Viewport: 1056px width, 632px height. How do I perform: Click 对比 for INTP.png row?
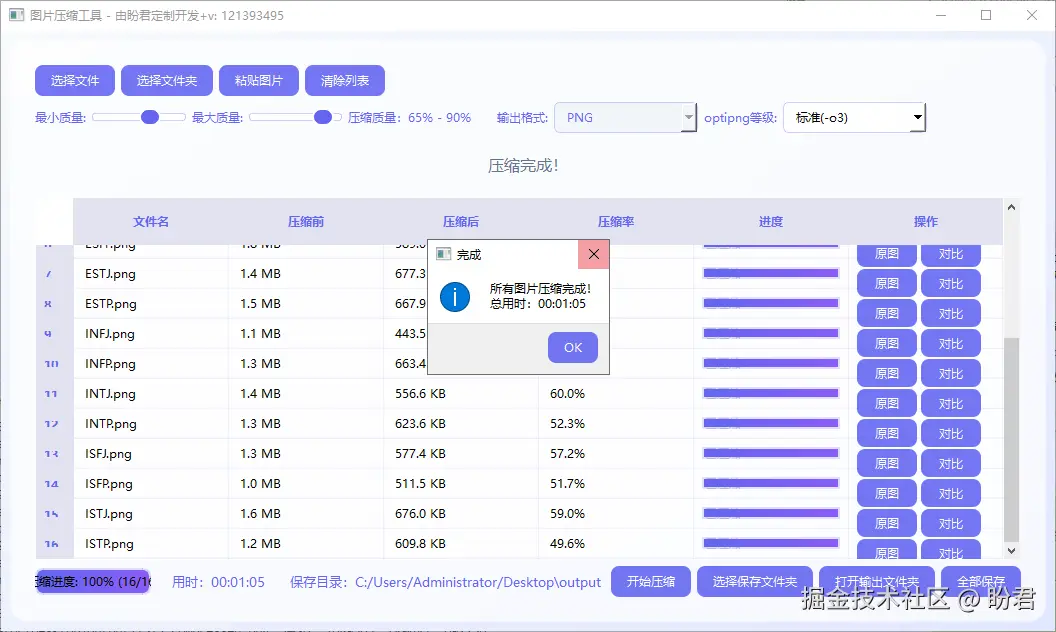click(950, 433)
